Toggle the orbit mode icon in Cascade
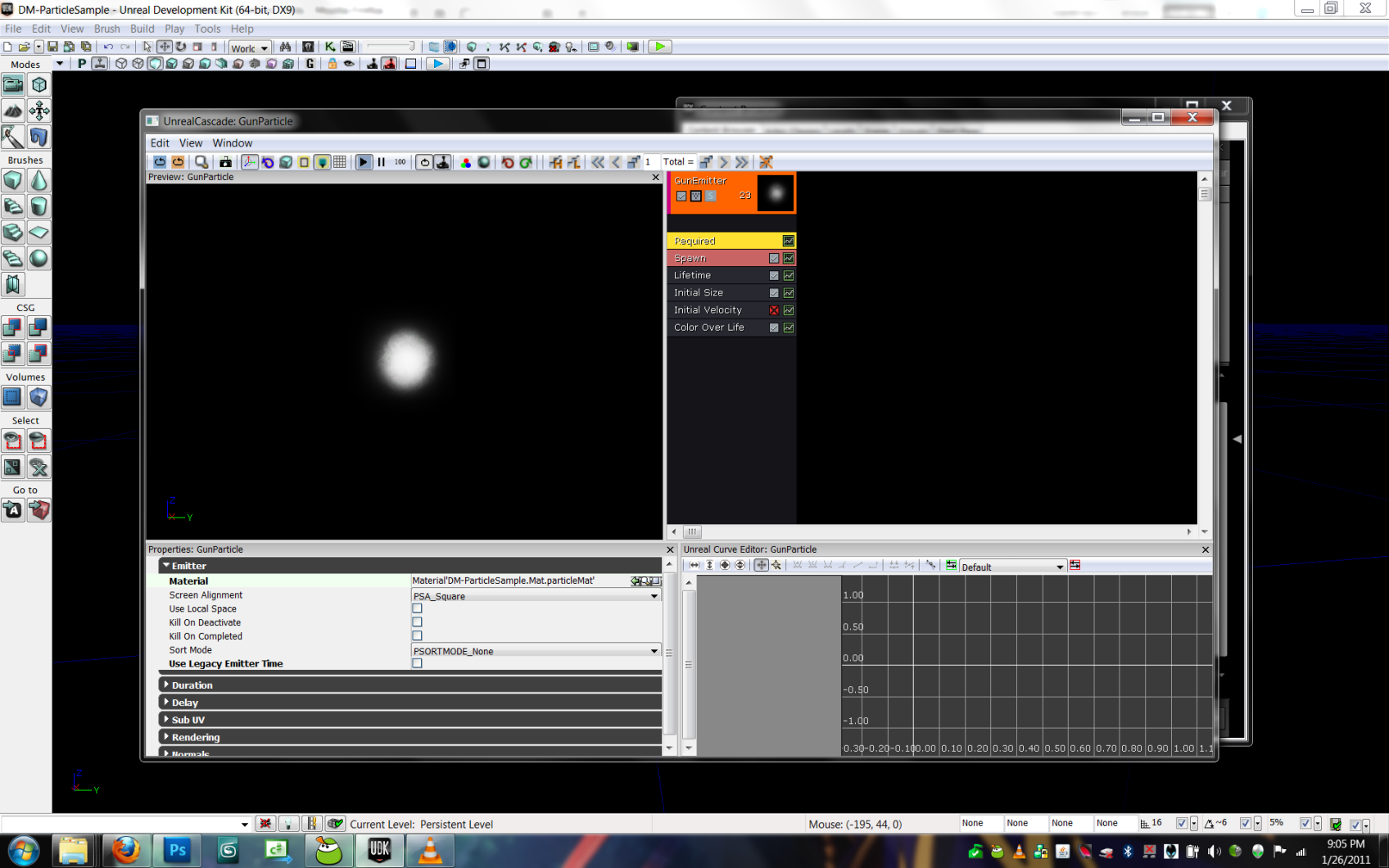Image resolution: width=1389 pixels, height=868 pixels. pyautogui.click(x=268, y=162)
